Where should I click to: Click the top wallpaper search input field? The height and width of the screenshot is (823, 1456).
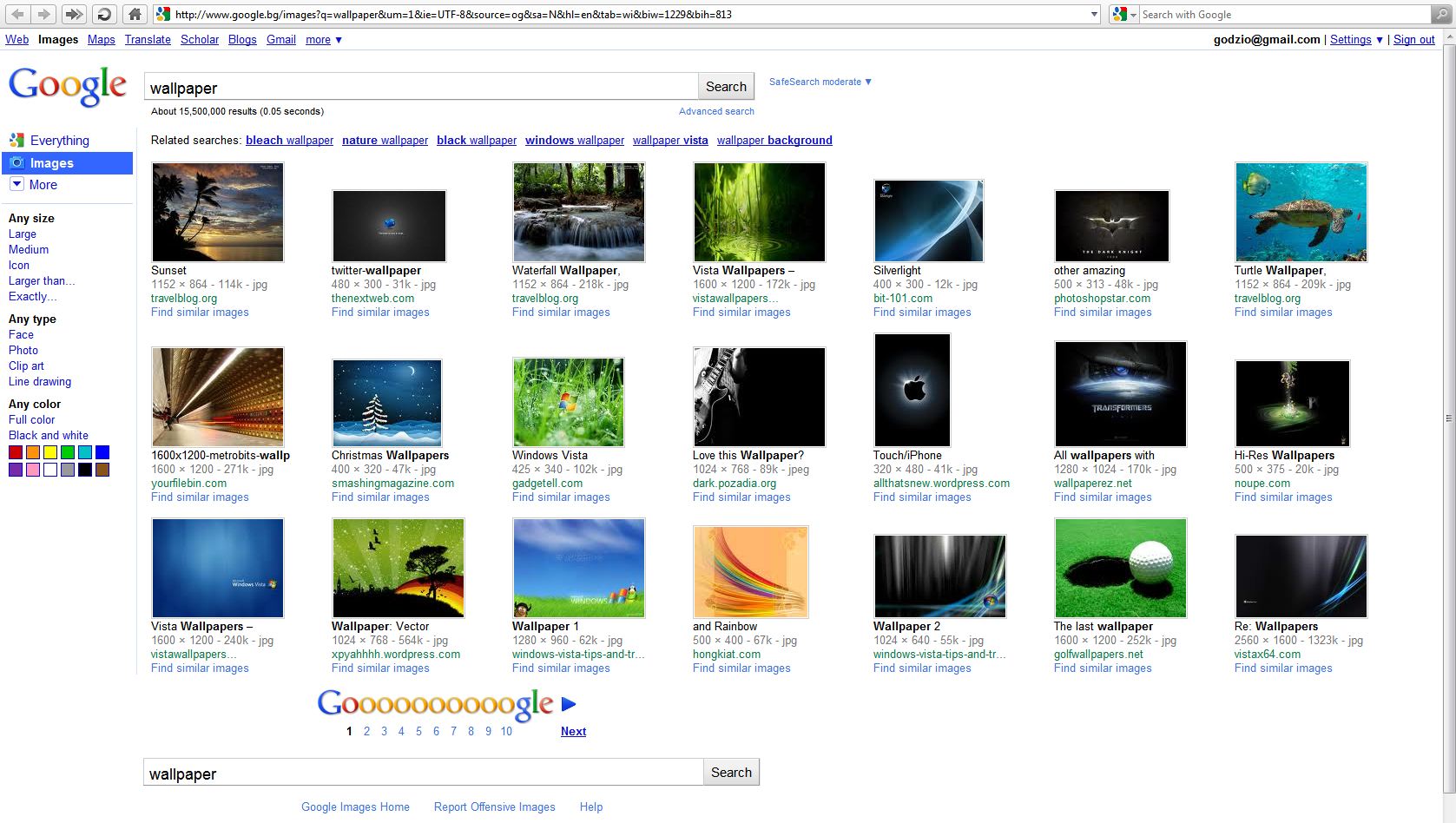[421, 87]
